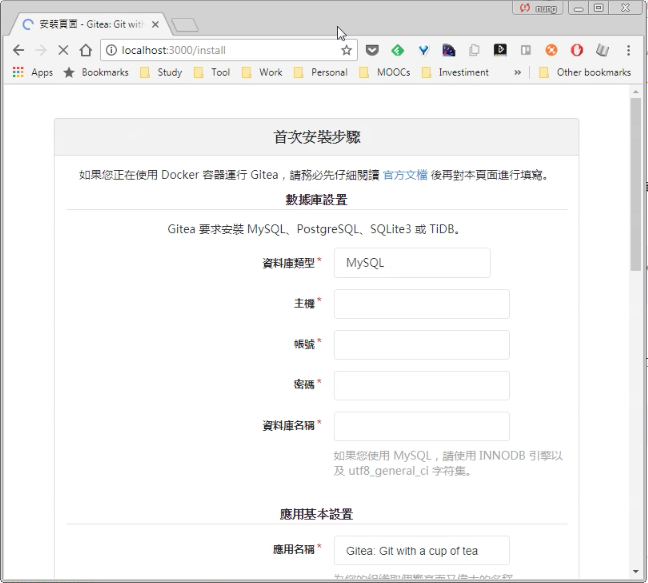Close the Gitea install tab
This screenshot has width=648, height=583.
[x=155, y=25]
